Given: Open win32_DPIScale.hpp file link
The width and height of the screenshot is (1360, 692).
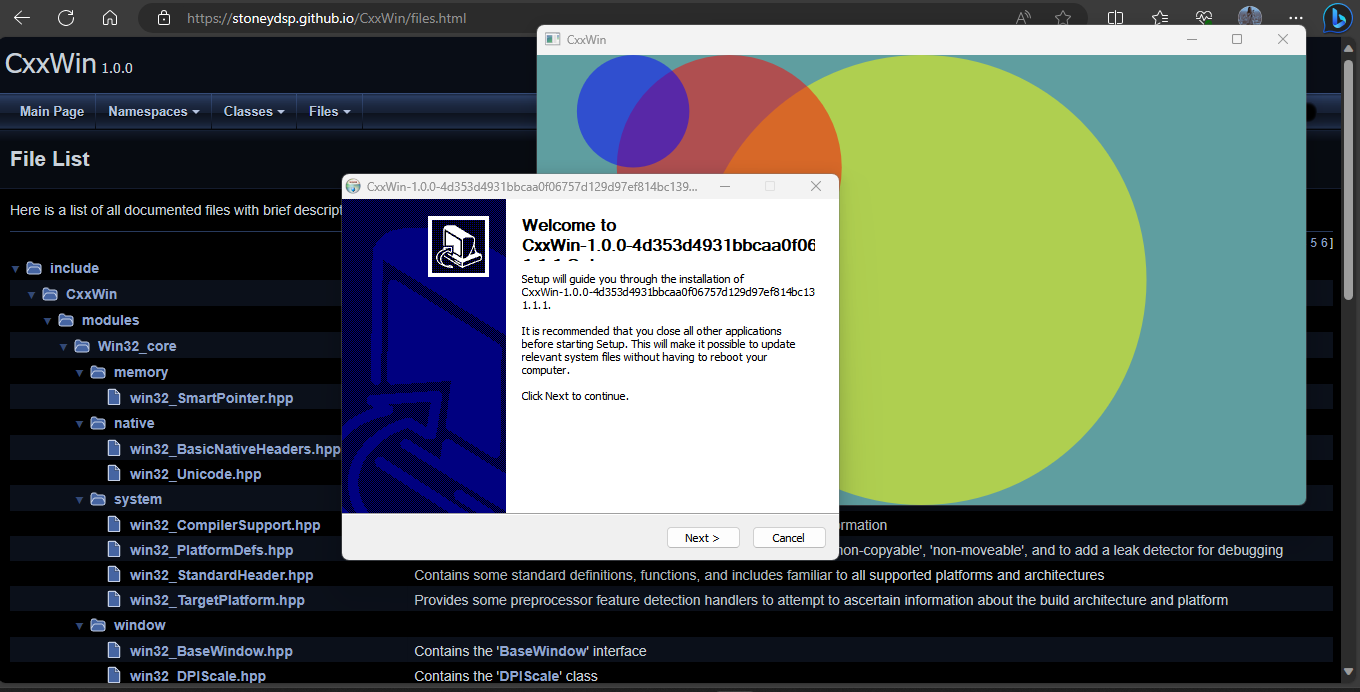Looking at the screenshot, I should tap(198, 676).
